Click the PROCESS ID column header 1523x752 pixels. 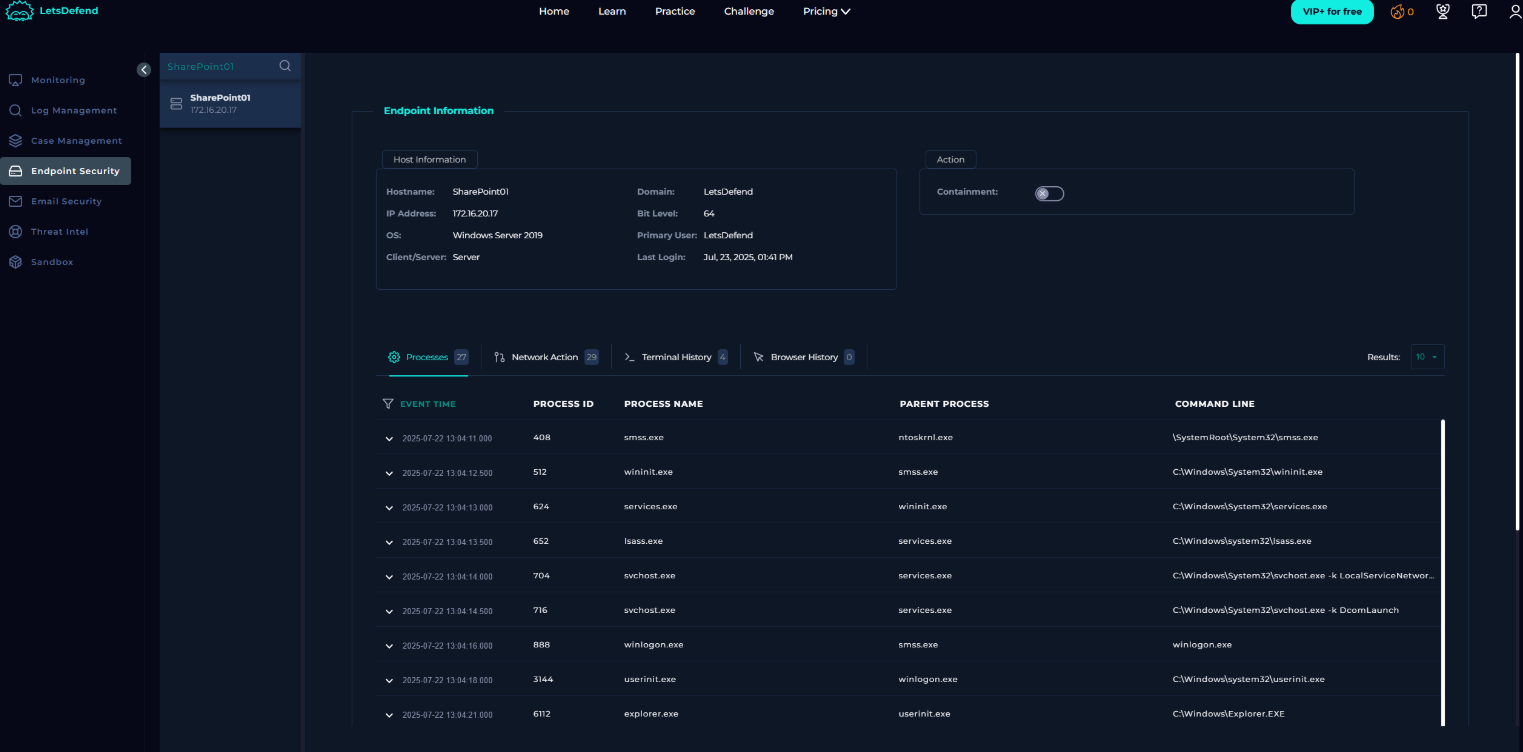click(x=564, y=404)
